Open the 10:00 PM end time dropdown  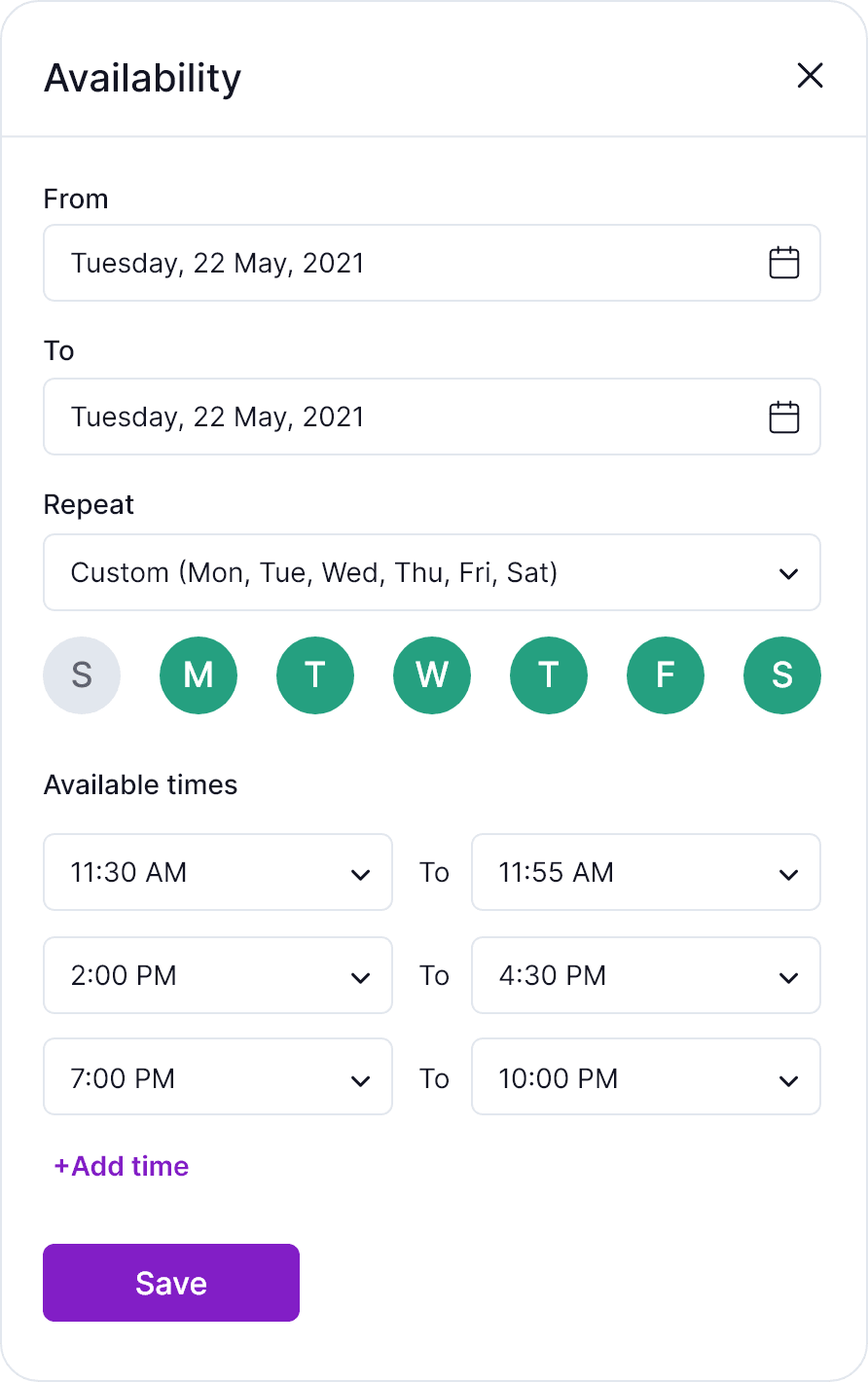point(646,1078)
